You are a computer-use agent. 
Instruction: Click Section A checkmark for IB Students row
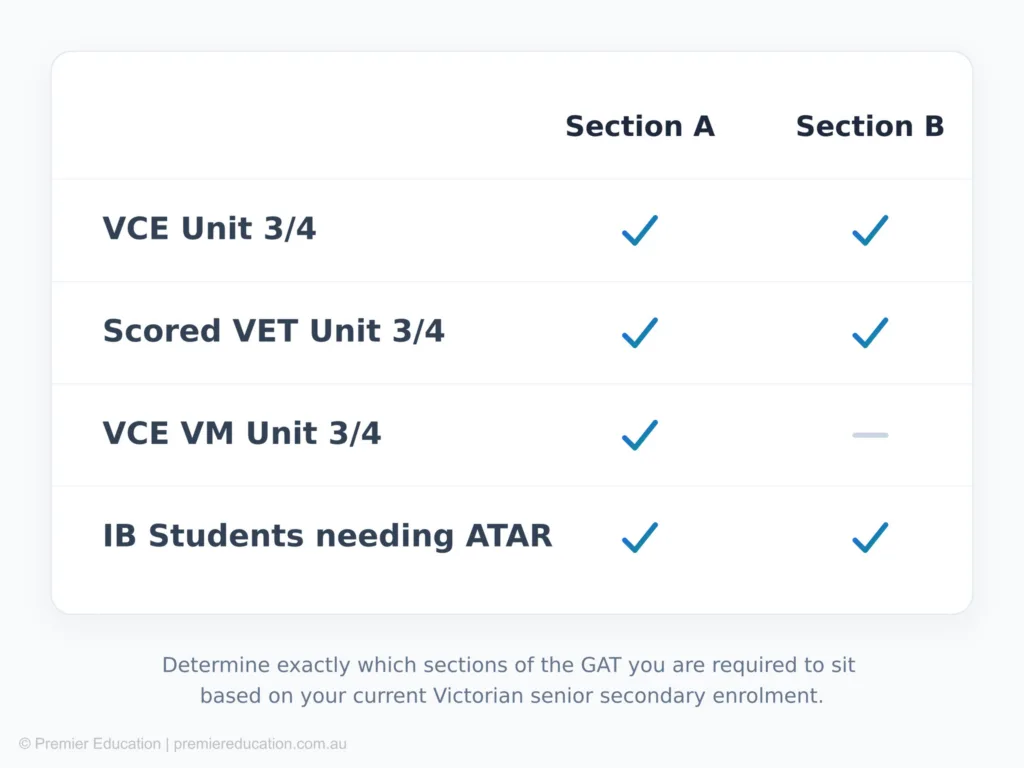click(640, 537)
